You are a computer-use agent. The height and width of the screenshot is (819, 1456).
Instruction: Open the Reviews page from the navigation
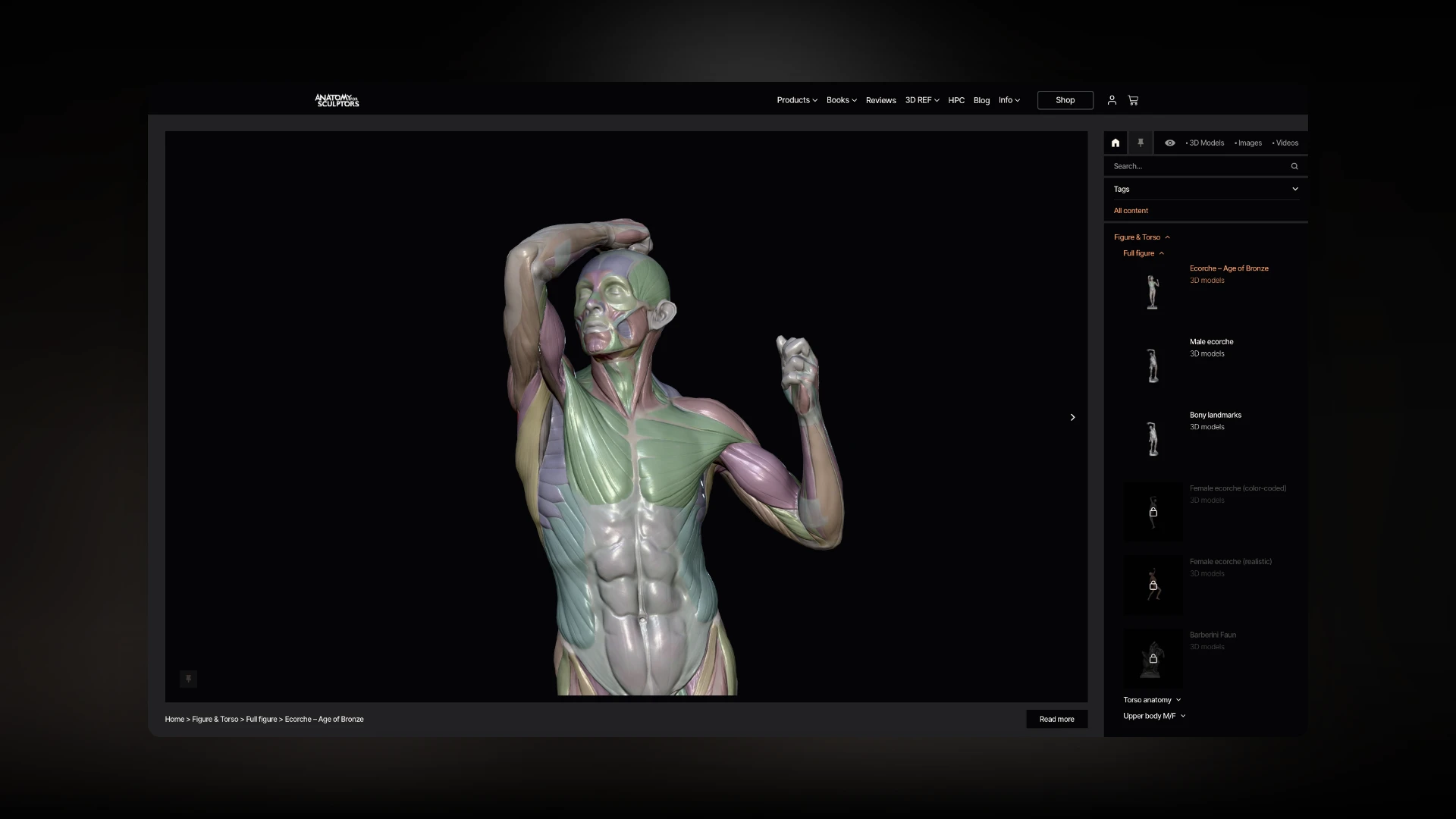tap(880, 100)
